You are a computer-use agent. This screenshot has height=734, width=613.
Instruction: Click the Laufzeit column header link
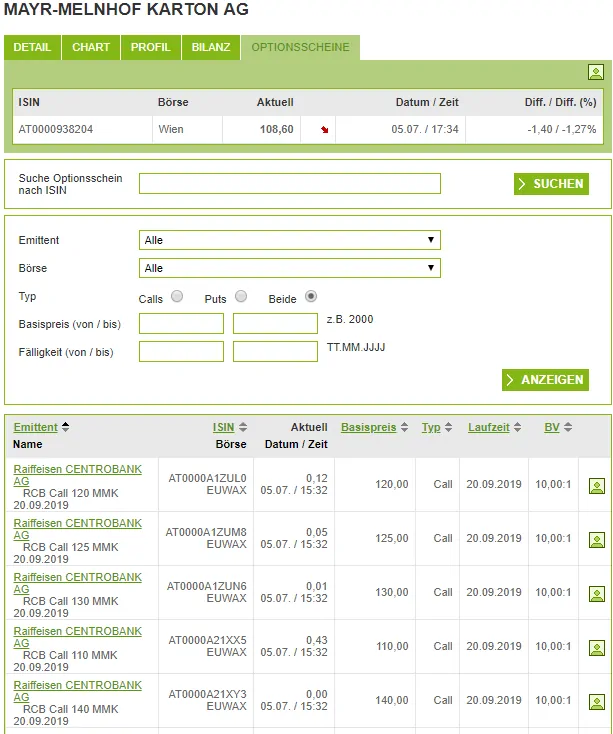click(x=489, y=427)
